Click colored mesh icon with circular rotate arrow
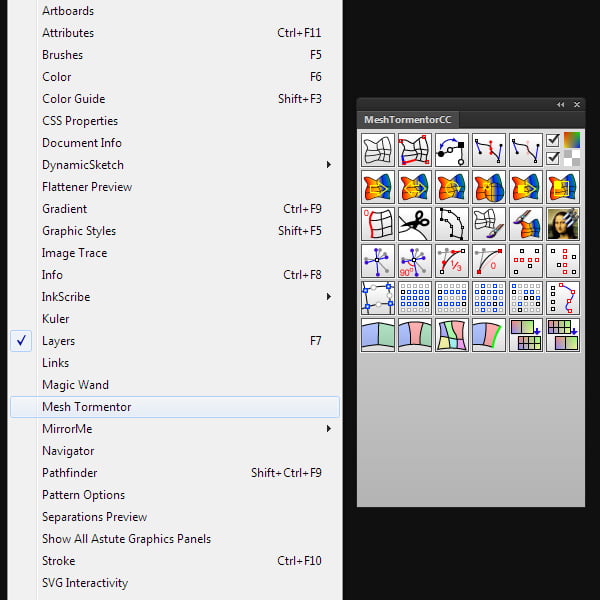Screen dimensions: 600x600 pyautogui.click(x=452, y=187)
